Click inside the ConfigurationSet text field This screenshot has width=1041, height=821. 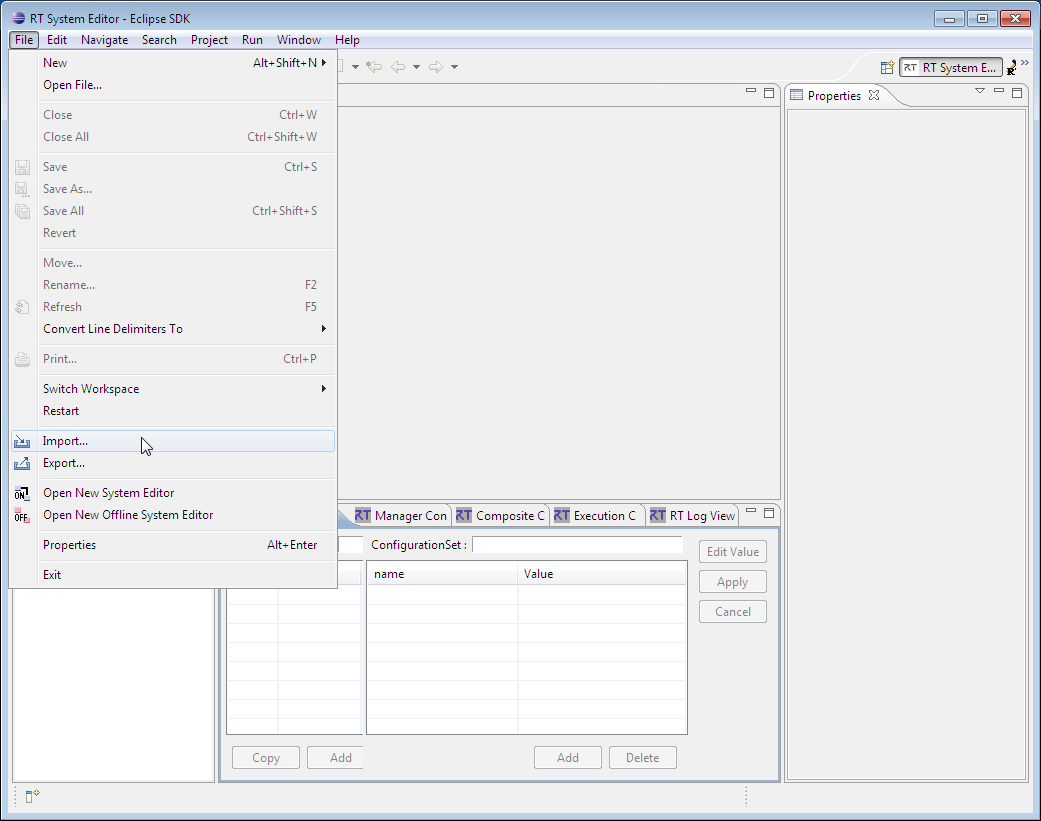[x=577, y=546]
